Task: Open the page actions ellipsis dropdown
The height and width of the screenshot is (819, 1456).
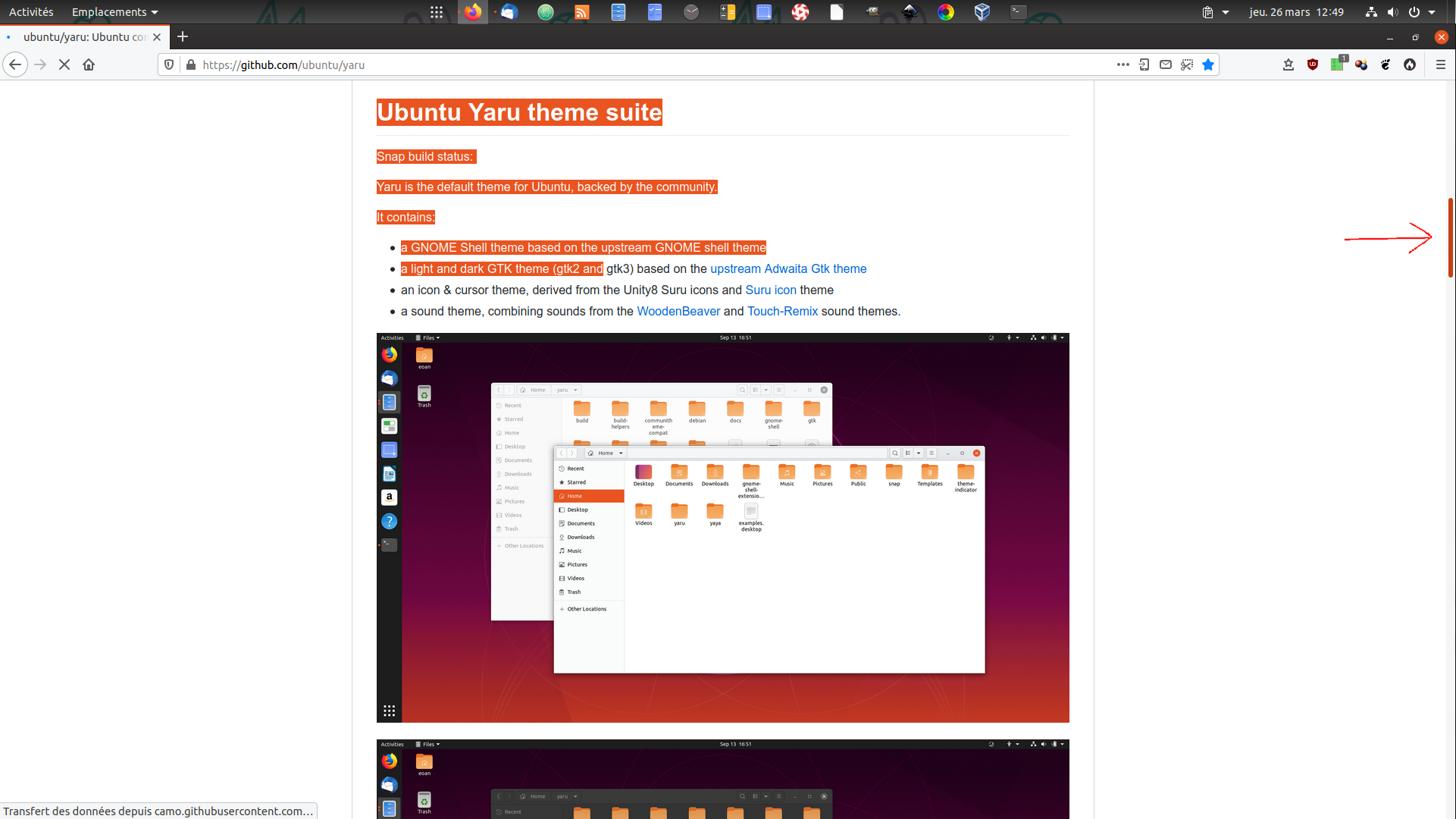Action: 1123,64
